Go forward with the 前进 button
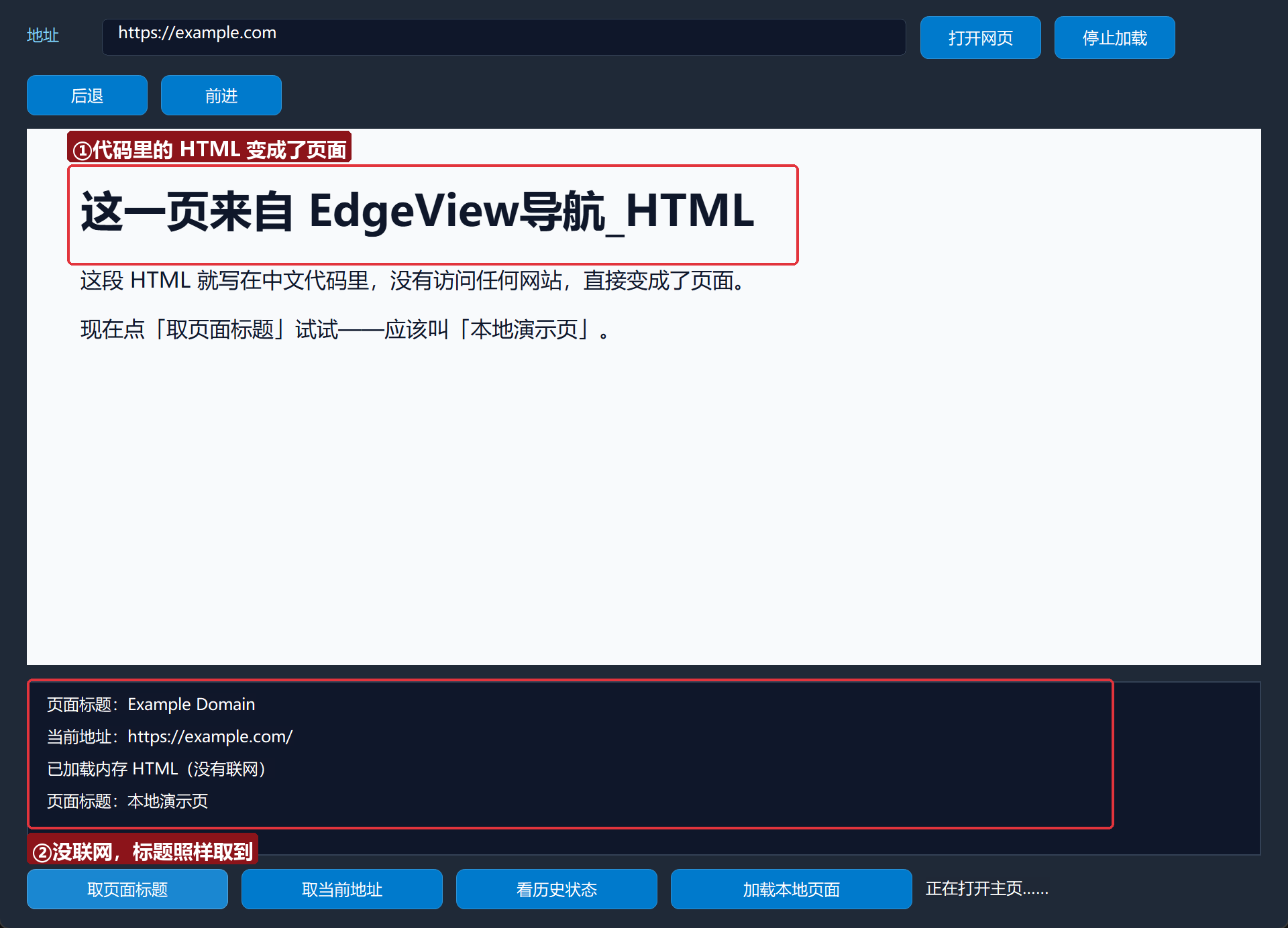 (x=221, y=95)
